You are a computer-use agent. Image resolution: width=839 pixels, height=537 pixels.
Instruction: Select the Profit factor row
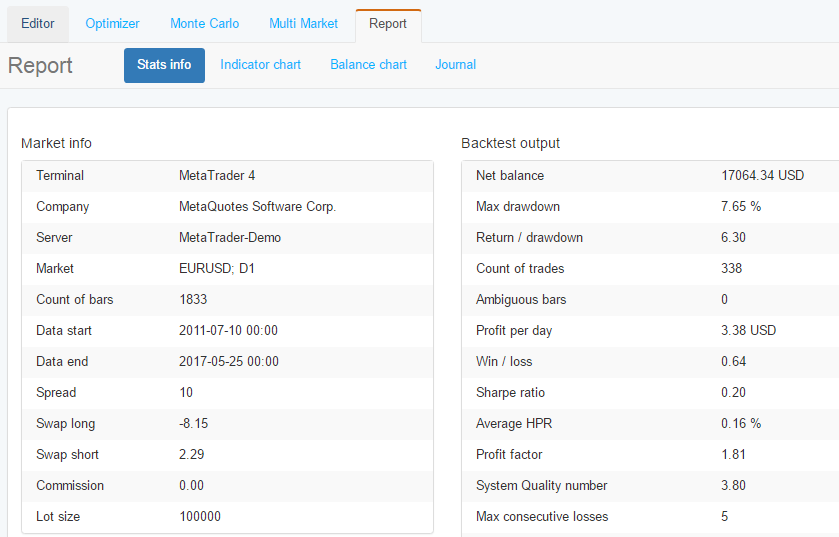[x=650, y=455]
